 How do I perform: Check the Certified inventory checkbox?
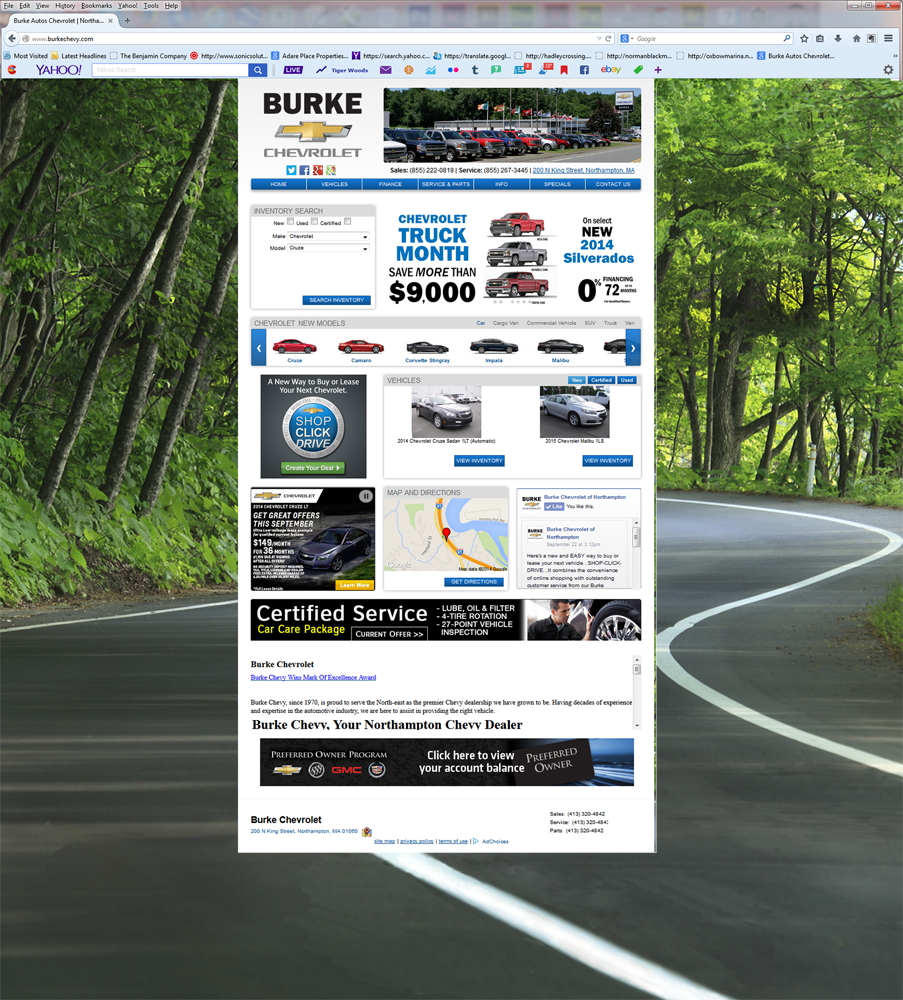click(x=348, y=221)
